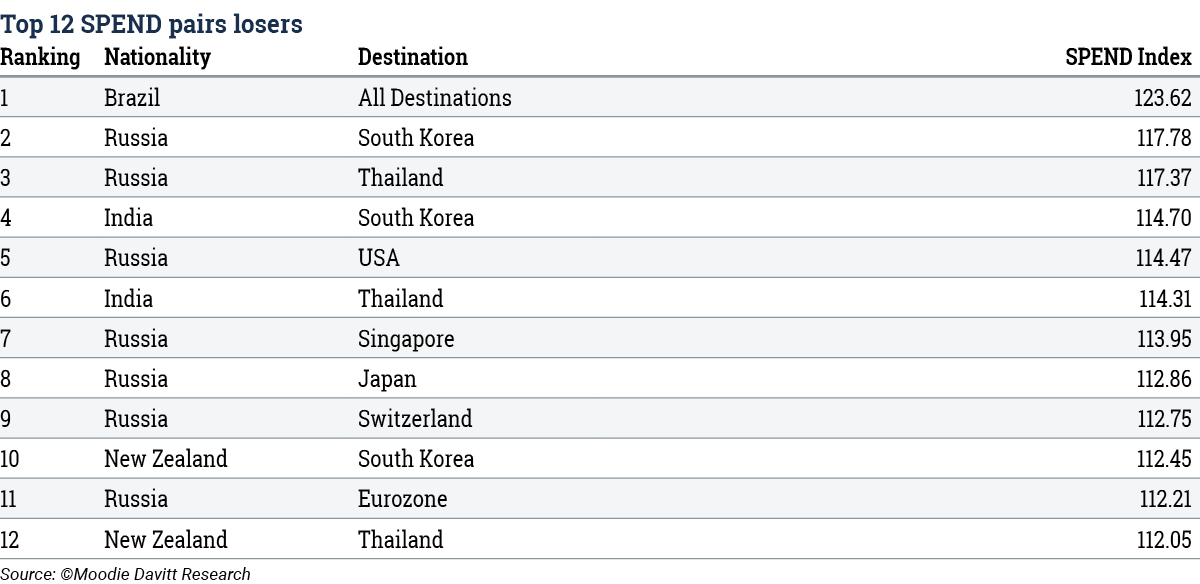Click the SPEND Index column header
1200x584 pixels.
(x=1128, y=57)
